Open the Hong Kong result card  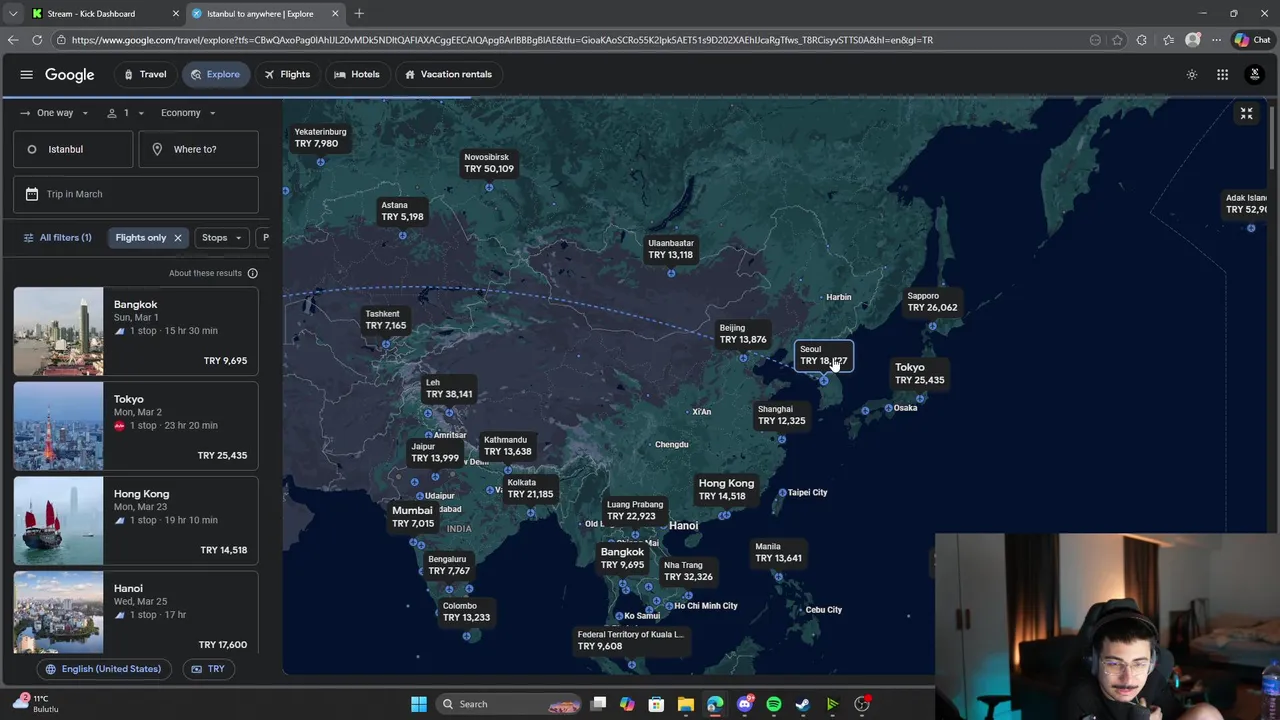coord(136,521)
